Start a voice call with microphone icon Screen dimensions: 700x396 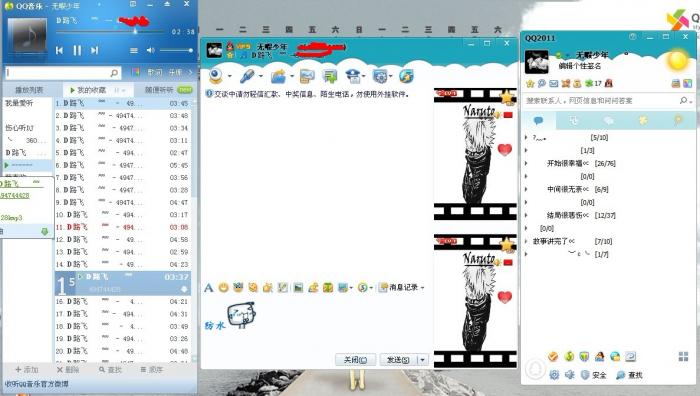pos(247,76)
